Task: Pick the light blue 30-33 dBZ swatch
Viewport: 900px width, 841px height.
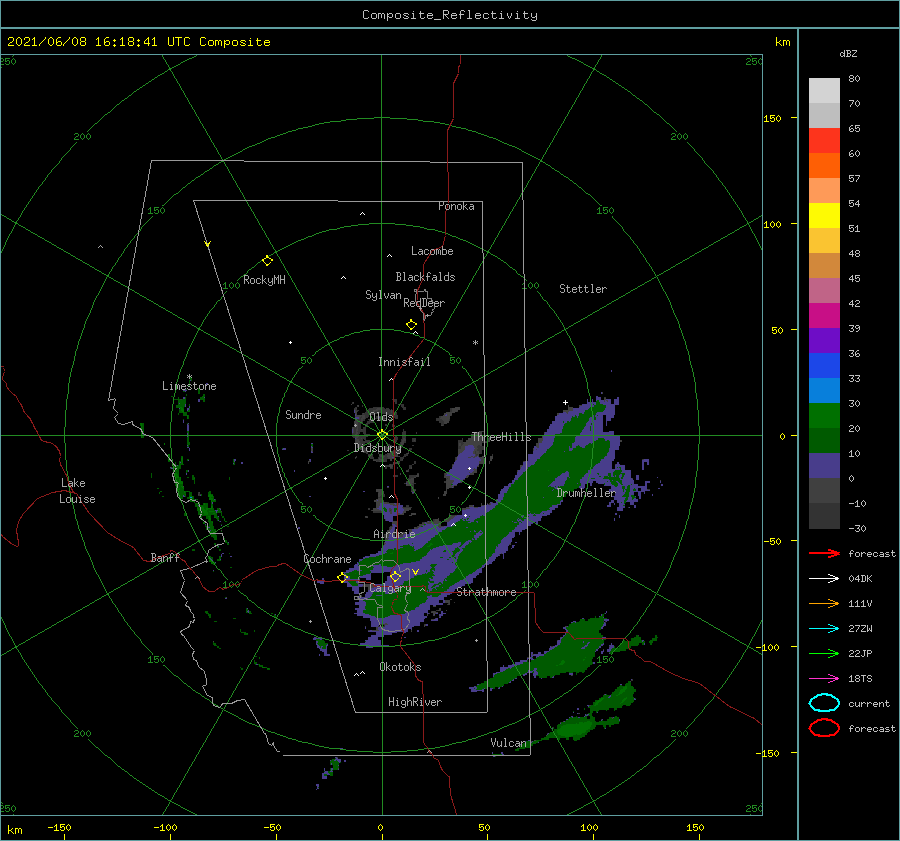Action: (824, 391)
